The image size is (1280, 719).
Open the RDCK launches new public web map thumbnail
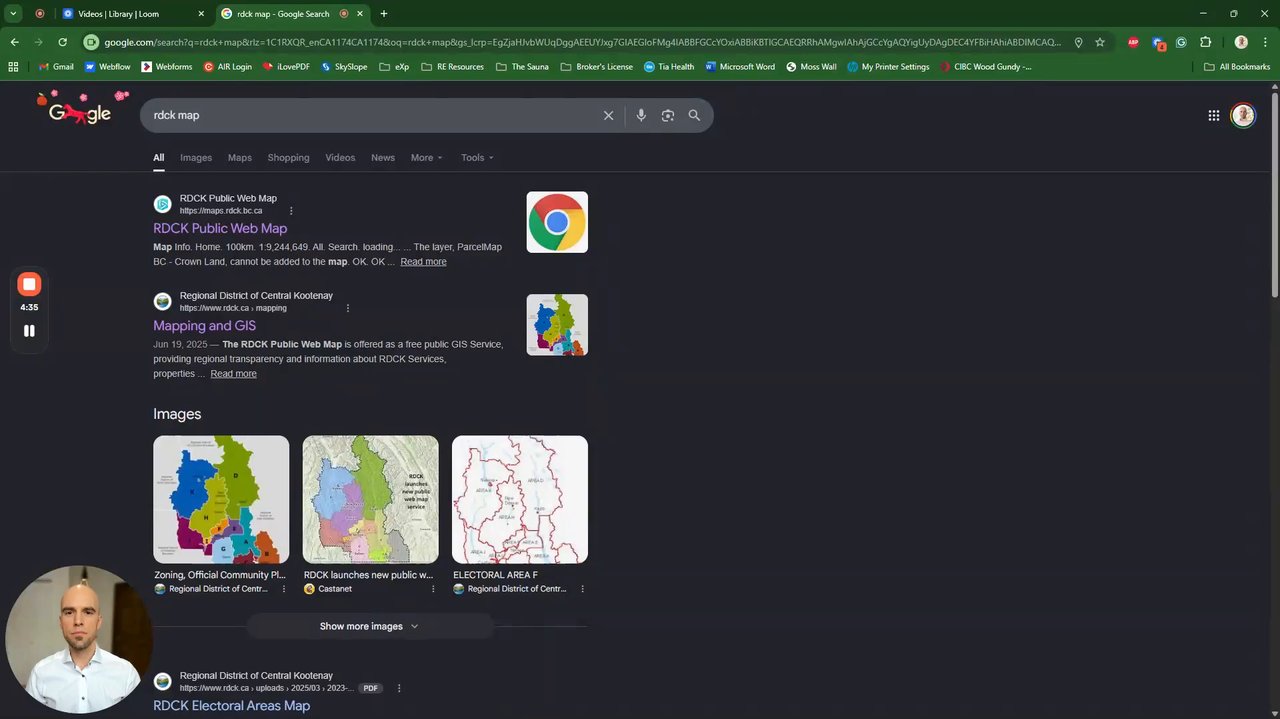click(370, 499)
